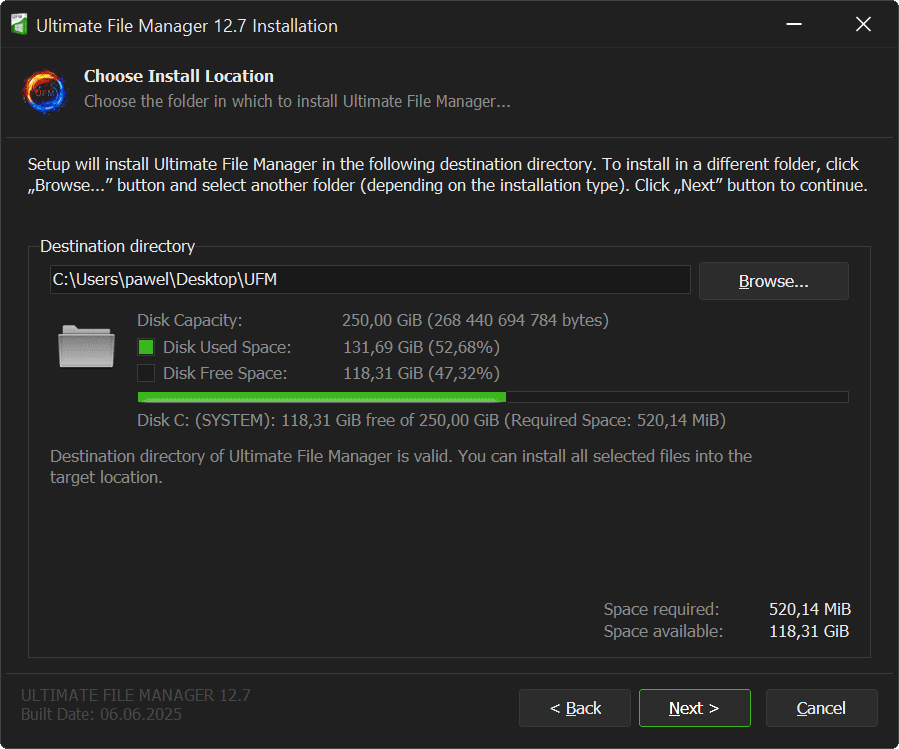Click the destination directory valid message
The width and height of the screenshot is (899, 749).
coord(400,467)
